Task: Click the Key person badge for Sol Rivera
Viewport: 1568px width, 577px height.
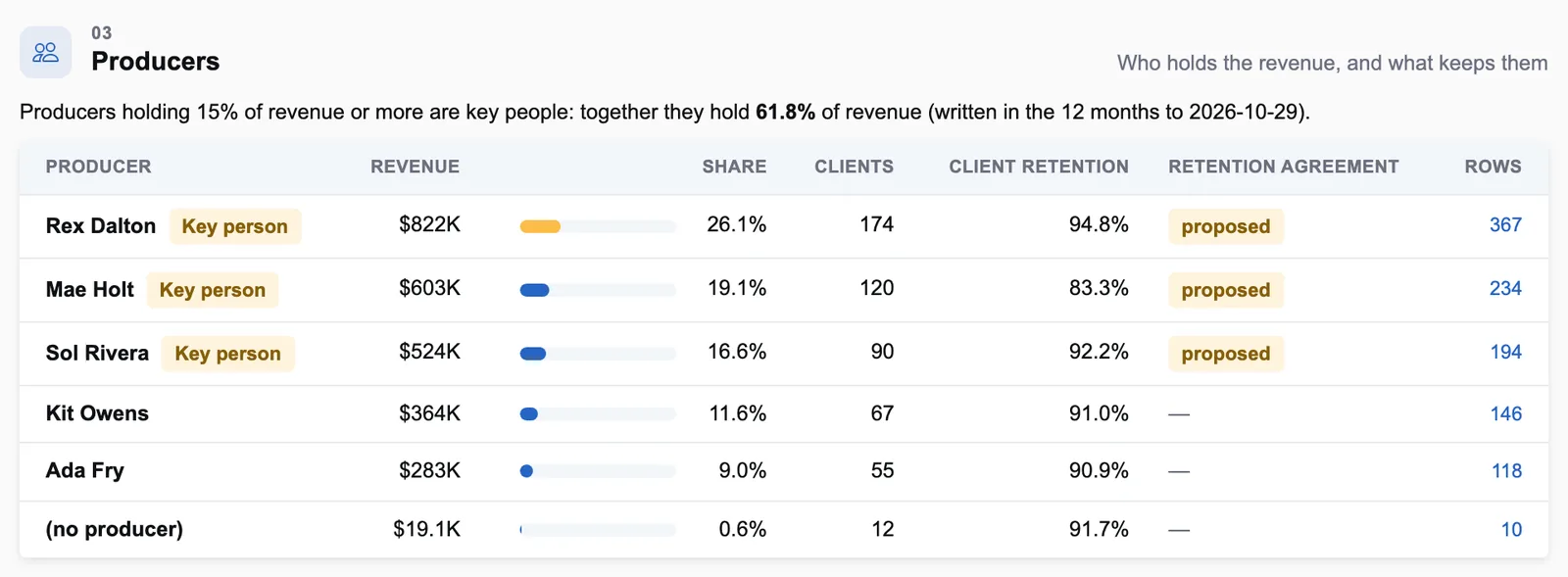Action: click(x=228, y=354)
